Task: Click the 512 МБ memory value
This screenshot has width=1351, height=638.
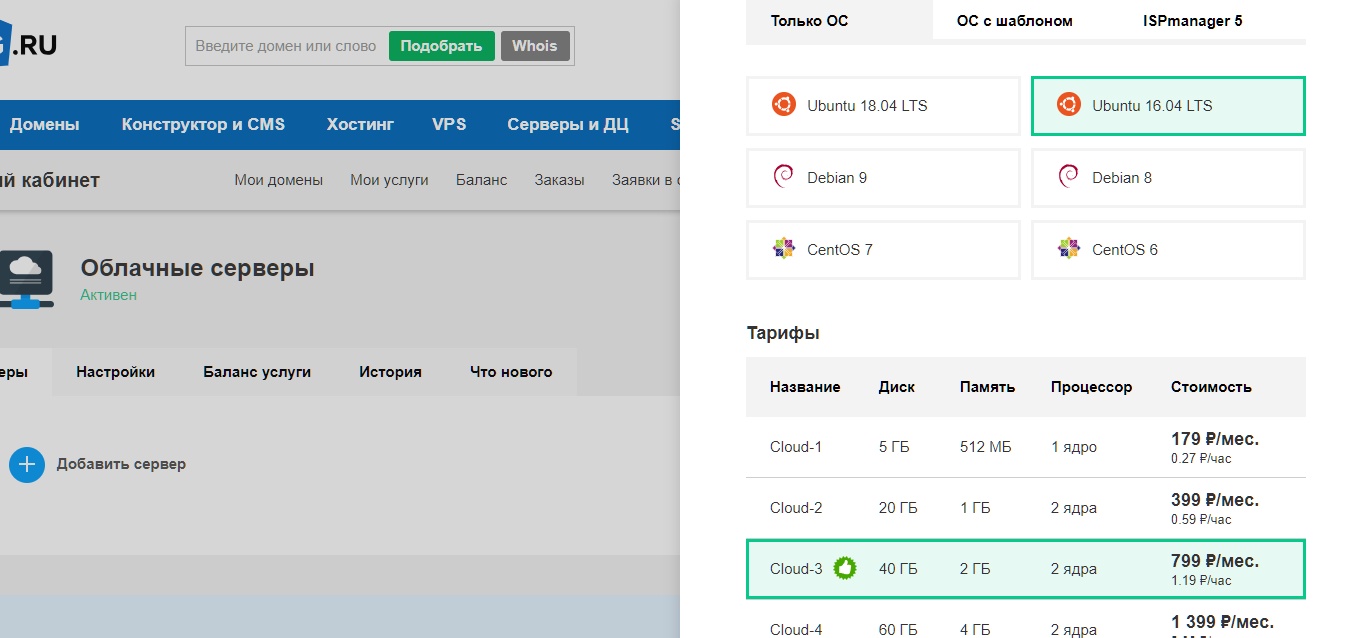Action: point(984,447)
